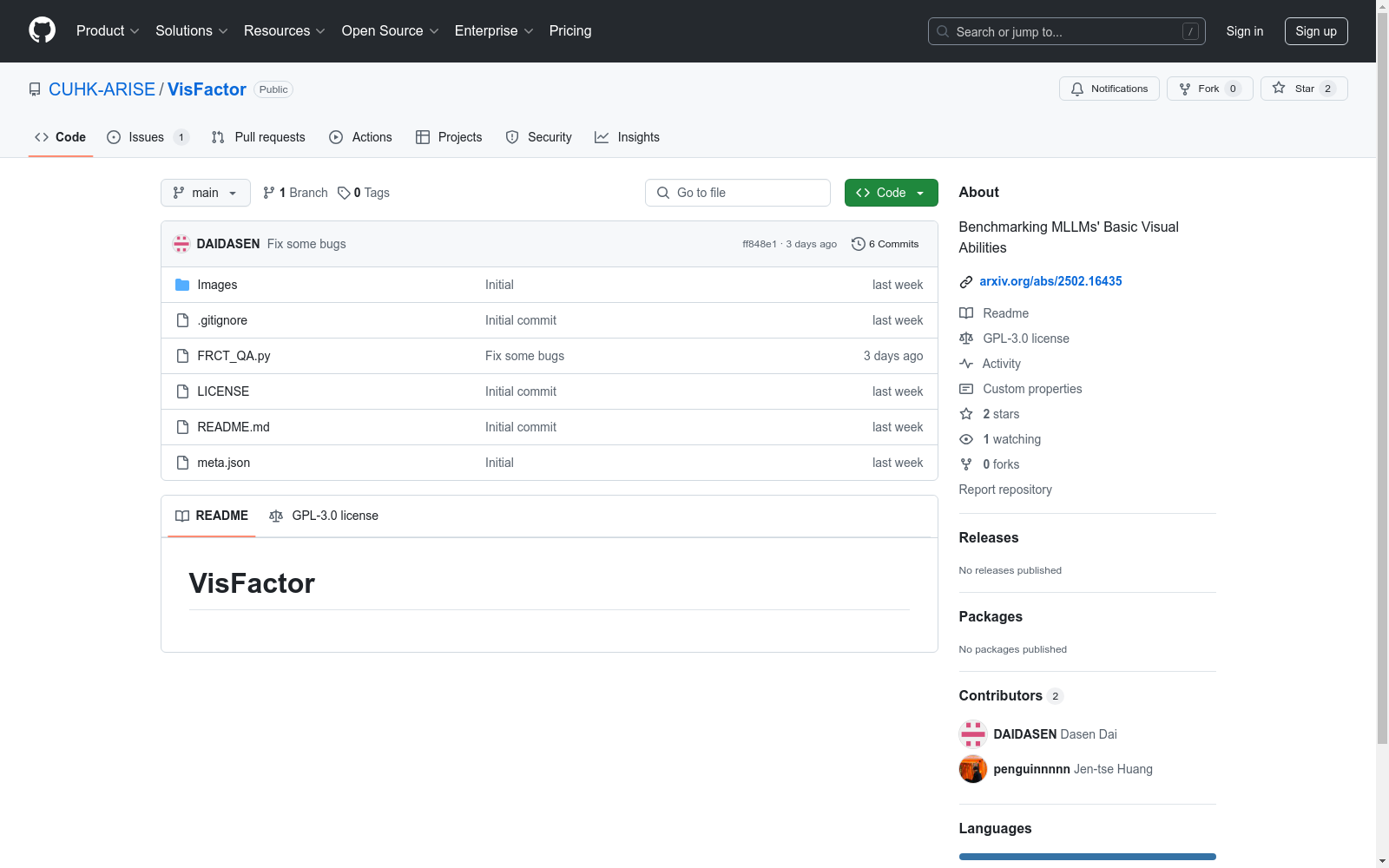Image resolution: width=1389 pixels, height=868 pixels.
Task: Click the ff848e1 commit hash
Action: 760,244
